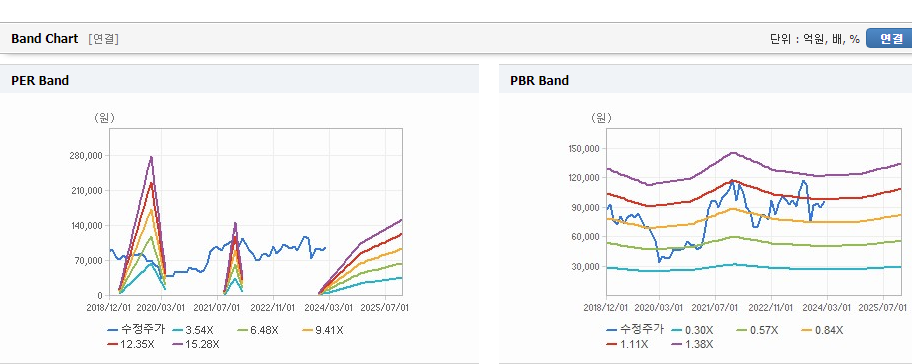Image resolution: width=912 pixels, height=364 pixels.
Task: Click the (원) unit label above PER chart
Action: (x=105, y=118)
